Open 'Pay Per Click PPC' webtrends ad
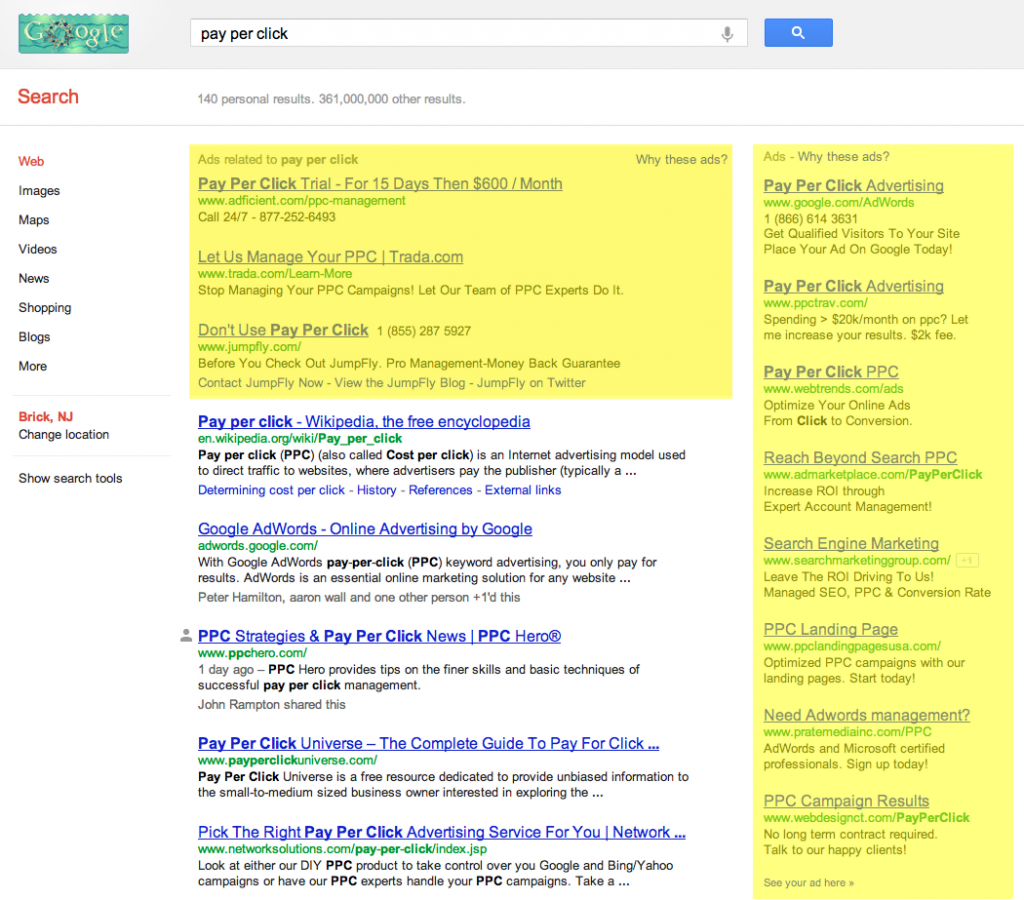Viewport: 1024px width, 900px height. pos(831,372)
